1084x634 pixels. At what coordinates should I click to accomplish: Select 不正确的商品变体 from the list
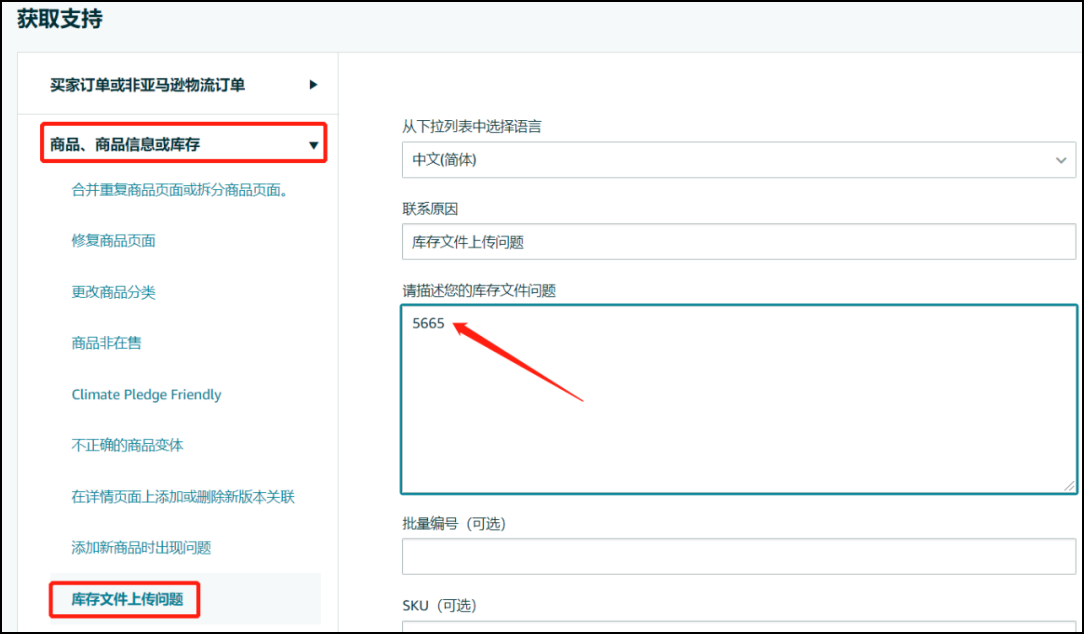click(x=127, y=445)
